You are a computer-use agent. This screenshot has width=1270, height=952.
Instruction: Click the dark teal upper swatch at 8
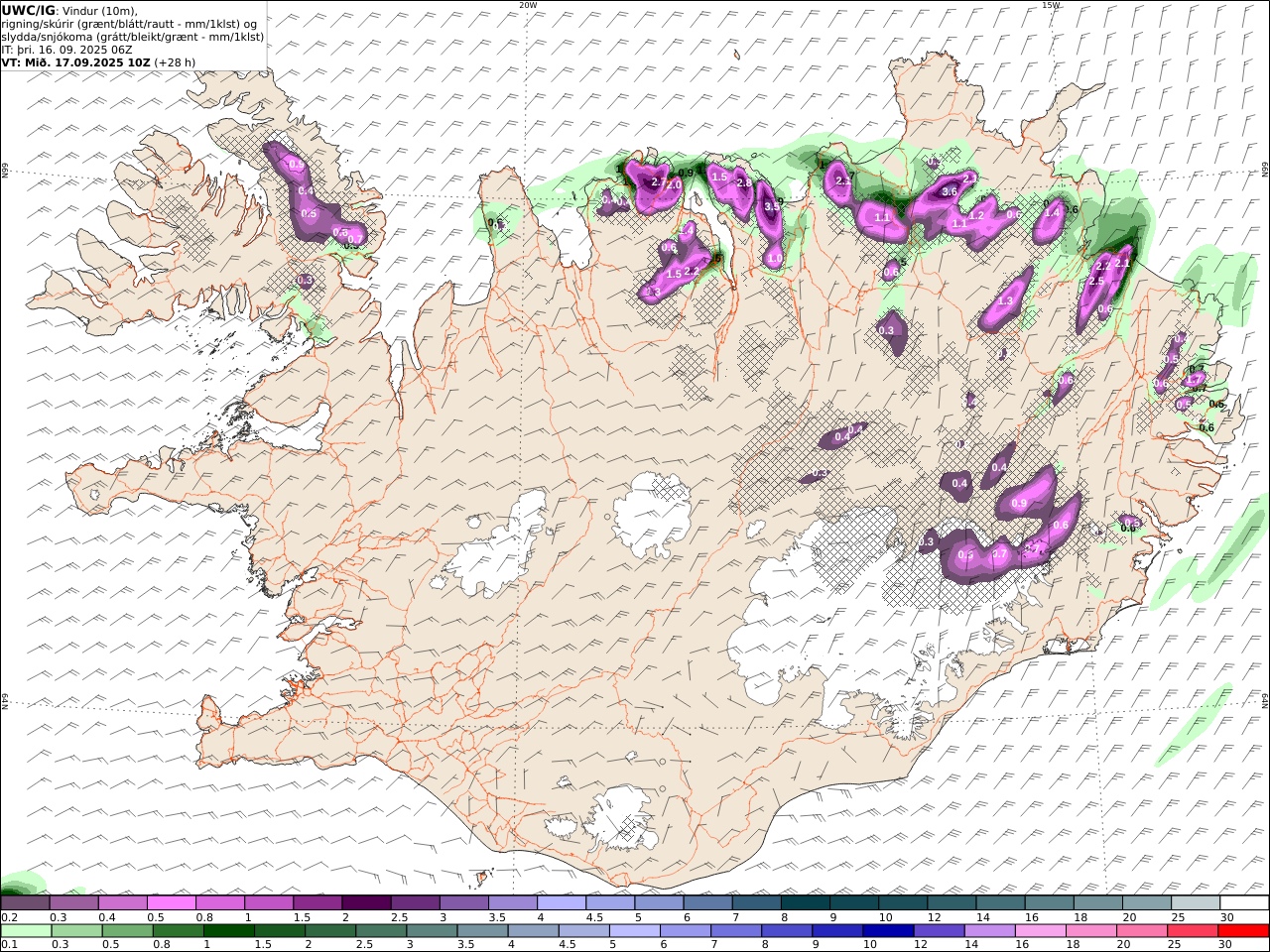coord(805,903)
